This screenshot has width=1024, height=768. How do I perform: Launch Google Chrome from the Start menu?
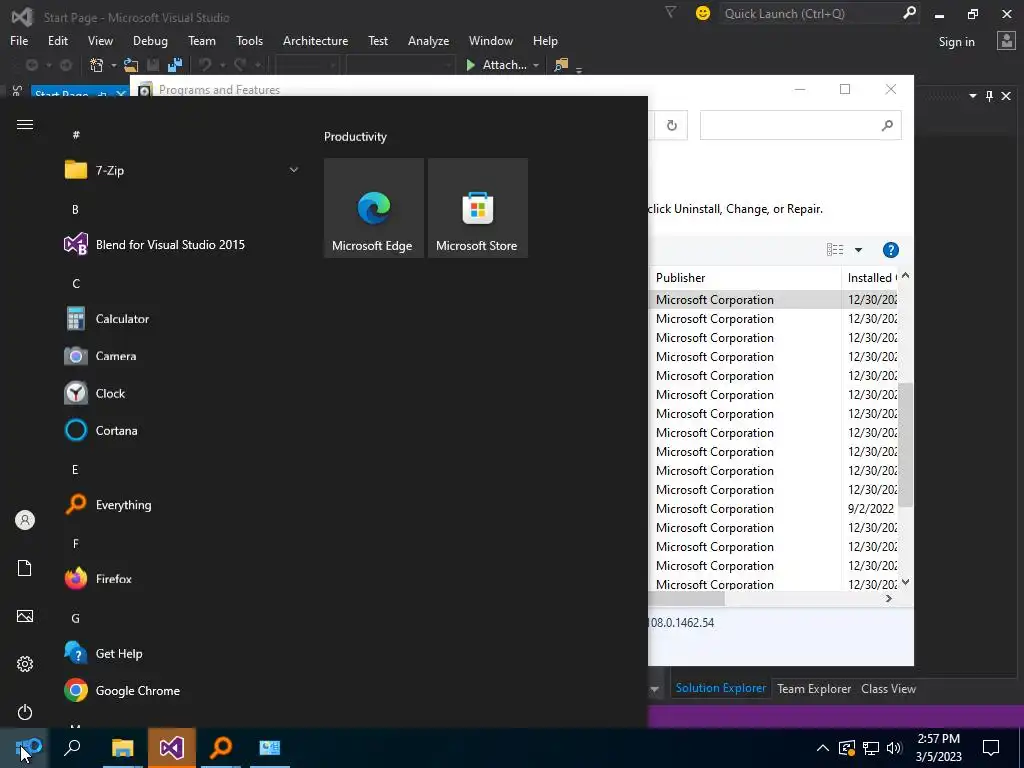coord(122,690)
